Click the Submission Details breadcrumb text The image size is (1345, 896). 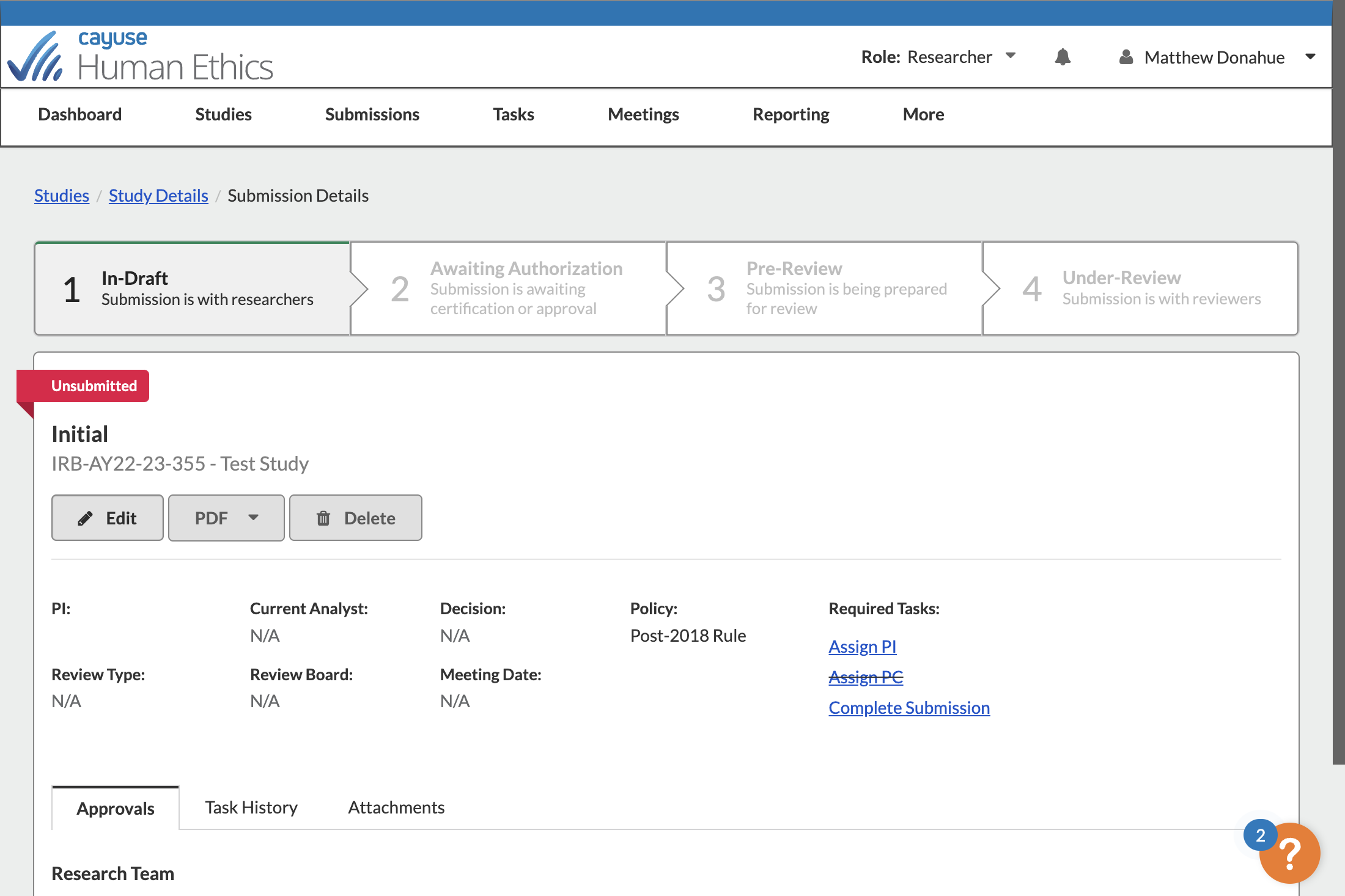click(298, 196)
